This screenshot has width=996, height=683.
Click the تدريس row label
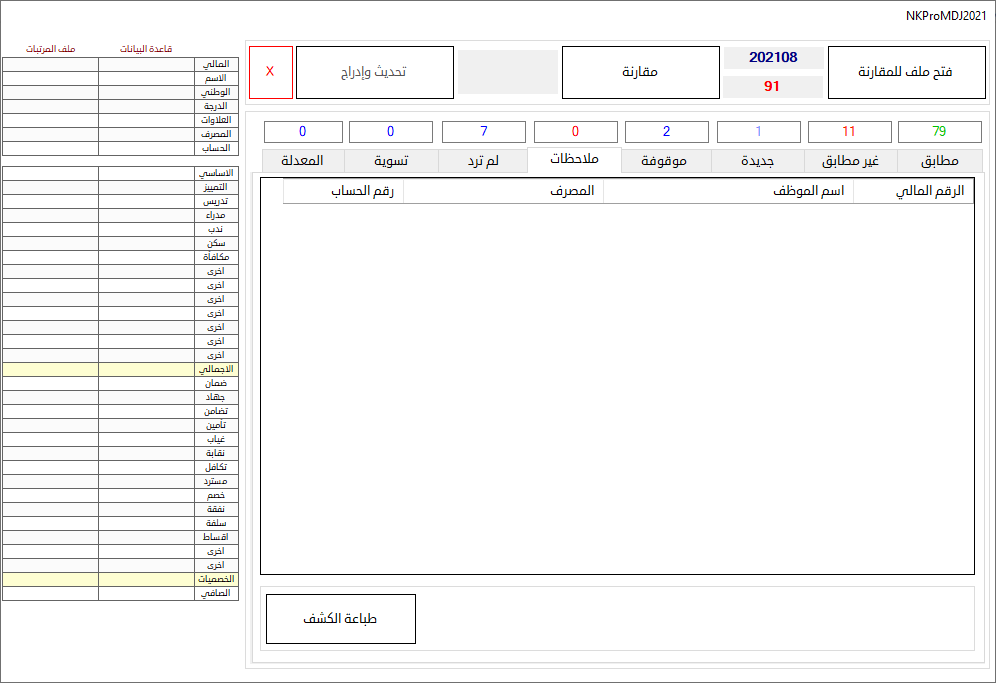click(x=217, y=201)
